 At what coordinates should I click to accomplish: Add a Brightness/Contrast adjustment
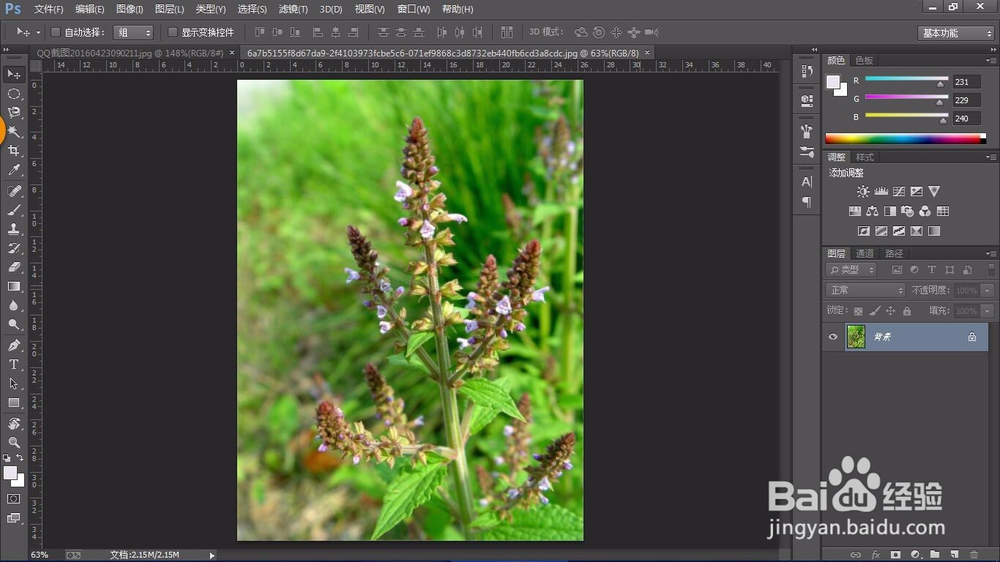[x=863, y=191]
